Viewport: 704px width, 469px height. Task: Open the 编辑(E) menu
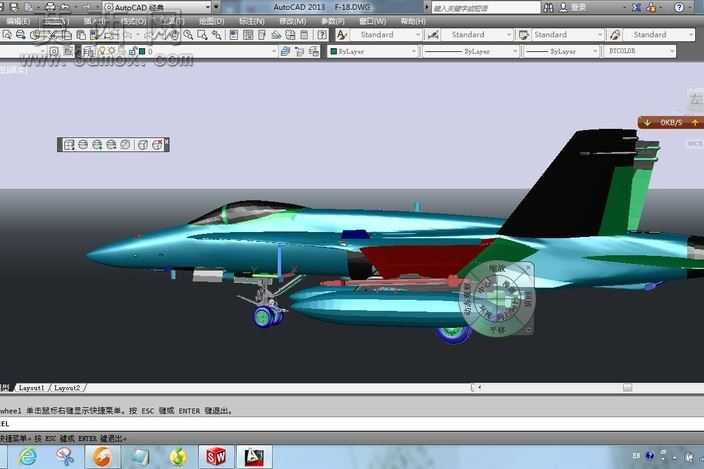[x=18, y=21]
